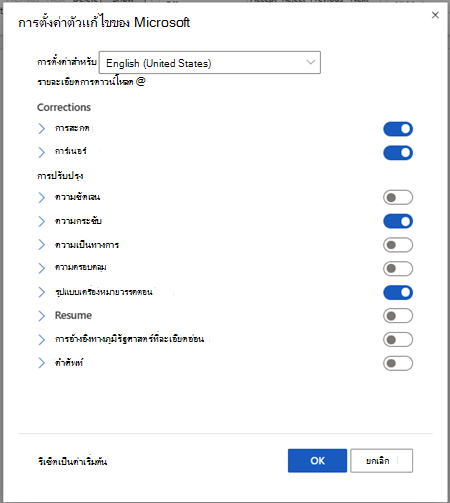
Task: Enable the ความเป็นทางการ formality toggle
Action: 398,245
